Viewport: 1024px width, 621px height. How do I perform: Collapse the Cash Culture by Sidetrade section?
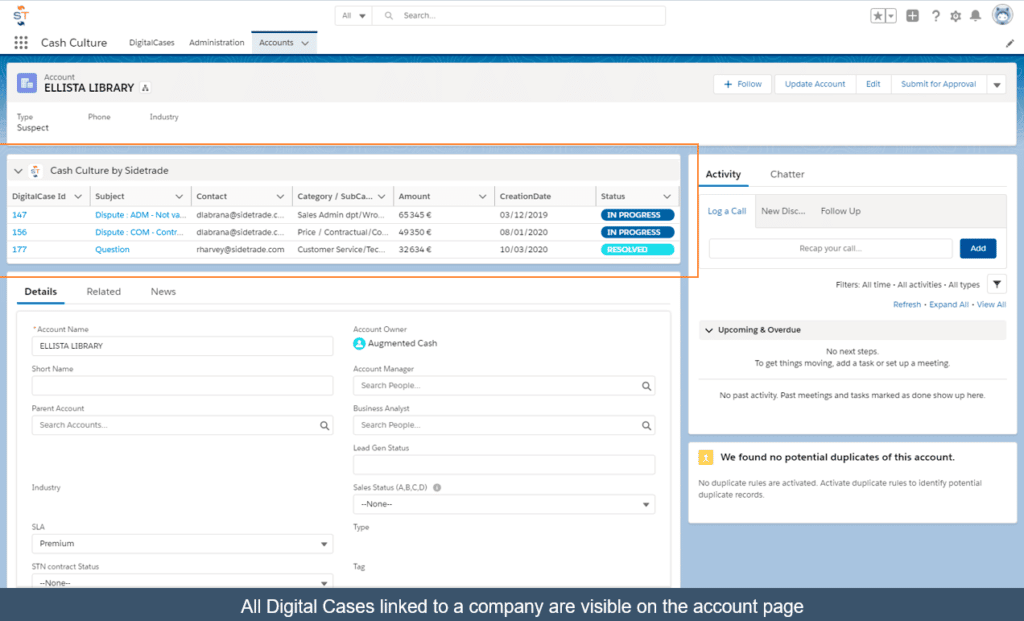pyautogui.click(x=18, y=170)
